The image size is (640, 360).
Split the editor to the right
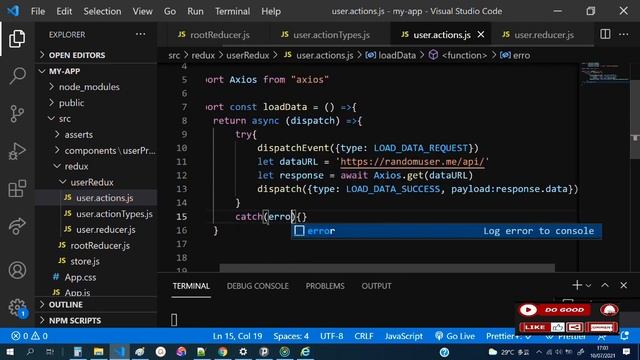pyautogui.click(x=605, y=35)
